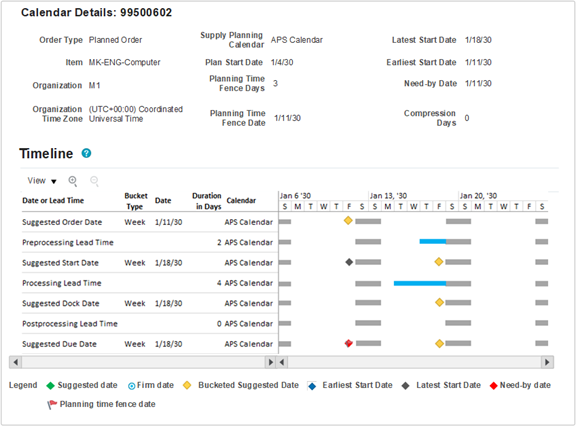
Task: Click right arrow of table scrollbar
Action: (271, 362)
